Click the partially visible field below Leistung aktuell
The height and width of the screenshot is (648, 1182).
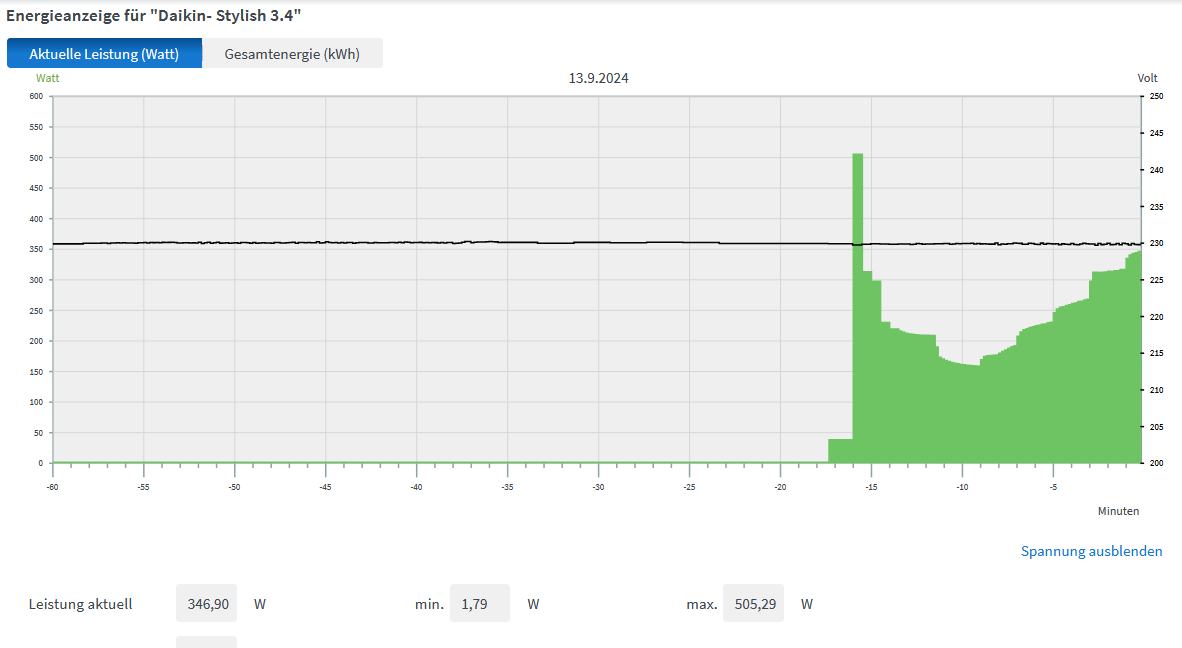[207, 642]
